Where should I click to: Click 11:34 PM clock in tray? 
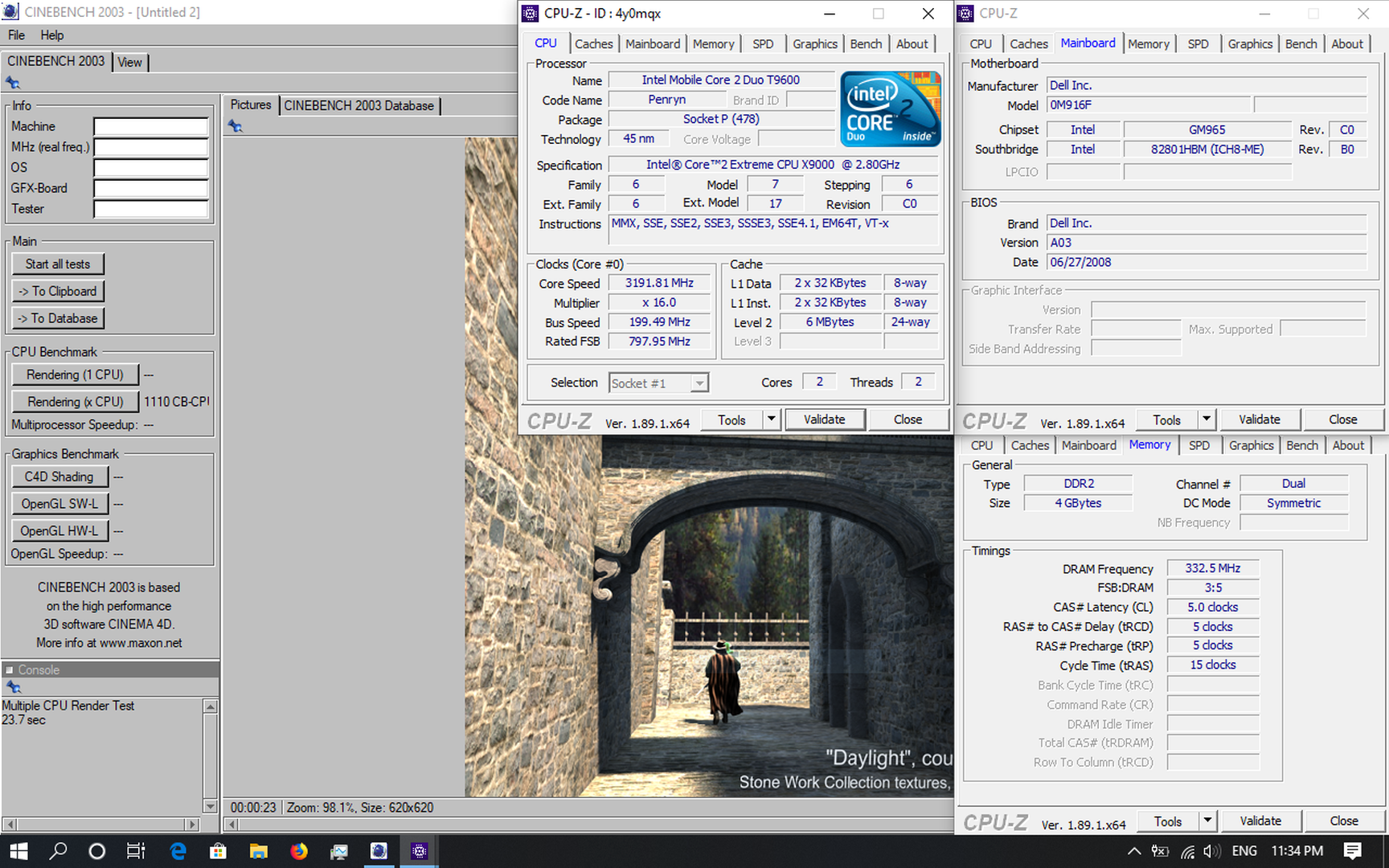pos(1297,851)
